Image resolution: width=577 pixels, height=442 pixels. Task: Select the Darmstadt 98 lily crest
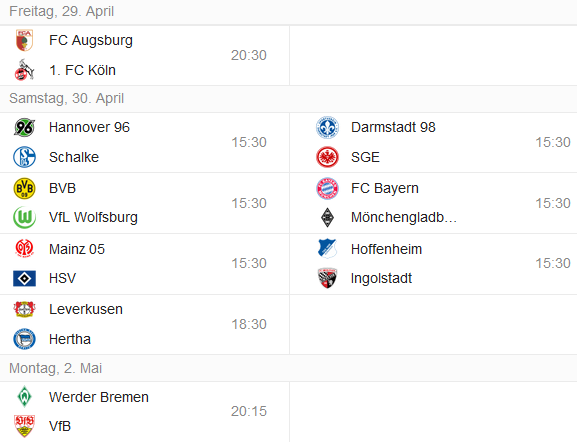click(x=327, y=127)
